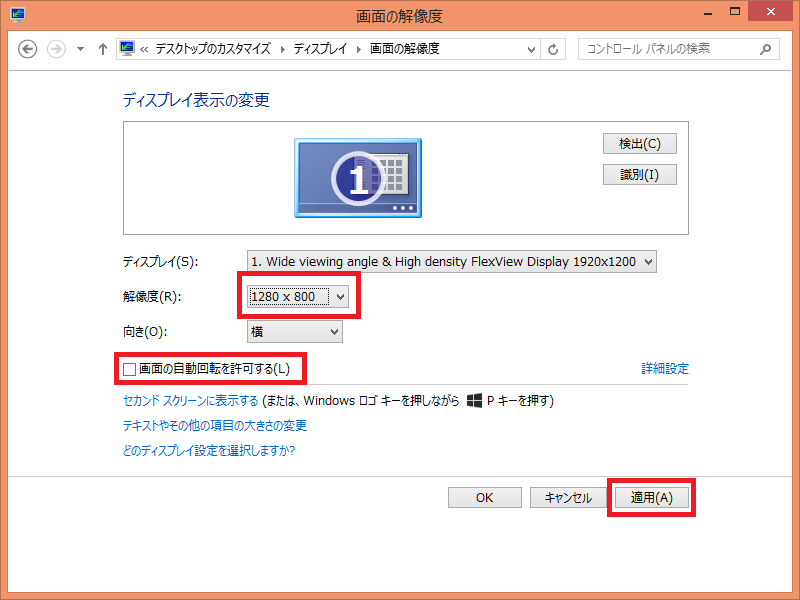Click the control panel icon at the breadcrumb start
The image size is (800, 600).
pos(127,48)
